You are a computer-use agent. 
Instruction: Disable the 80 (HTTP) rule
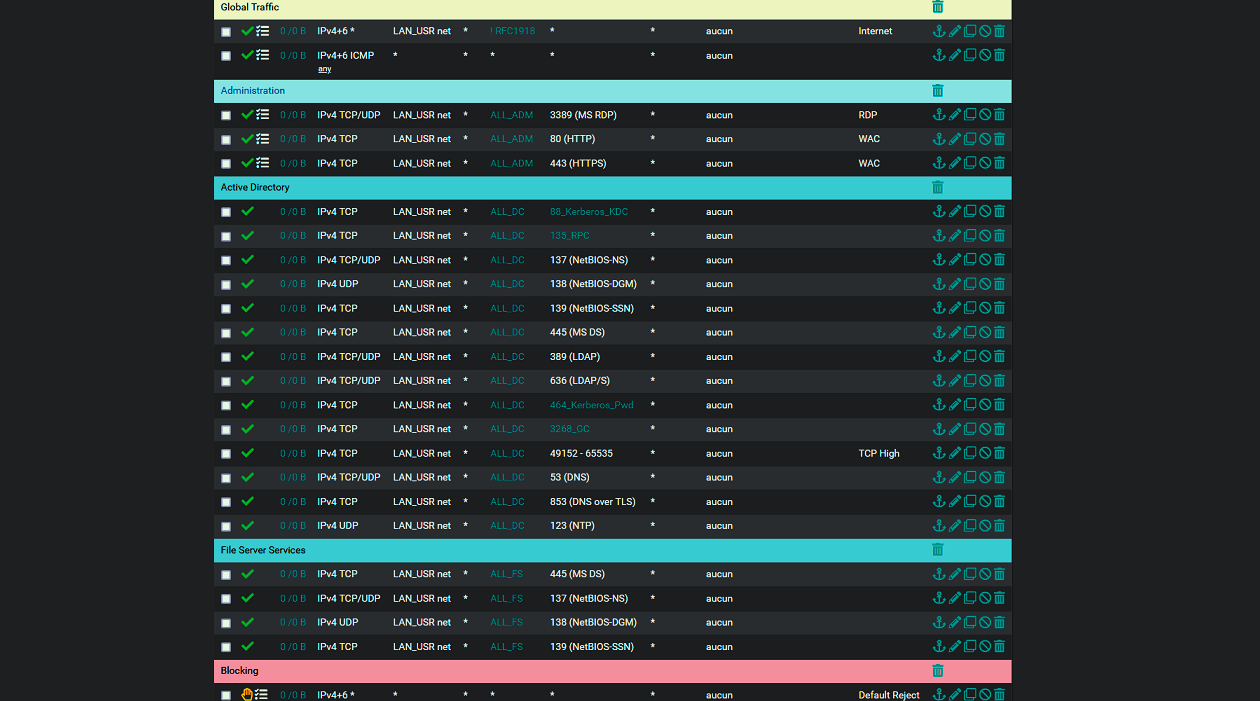tap(985, 139)
